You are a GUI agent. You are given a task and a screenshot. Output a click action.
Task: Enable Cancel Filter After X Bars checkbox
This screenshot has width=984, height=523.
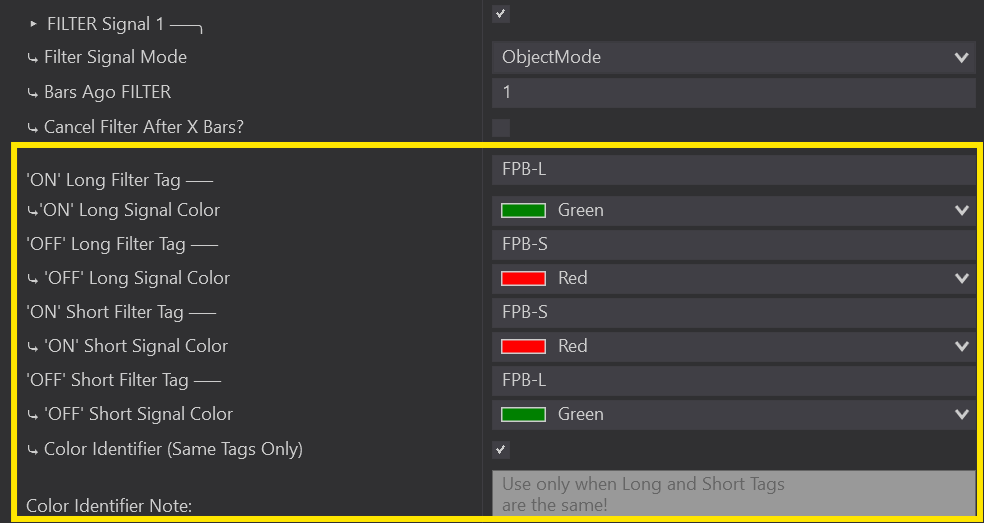tap(501, 128)
